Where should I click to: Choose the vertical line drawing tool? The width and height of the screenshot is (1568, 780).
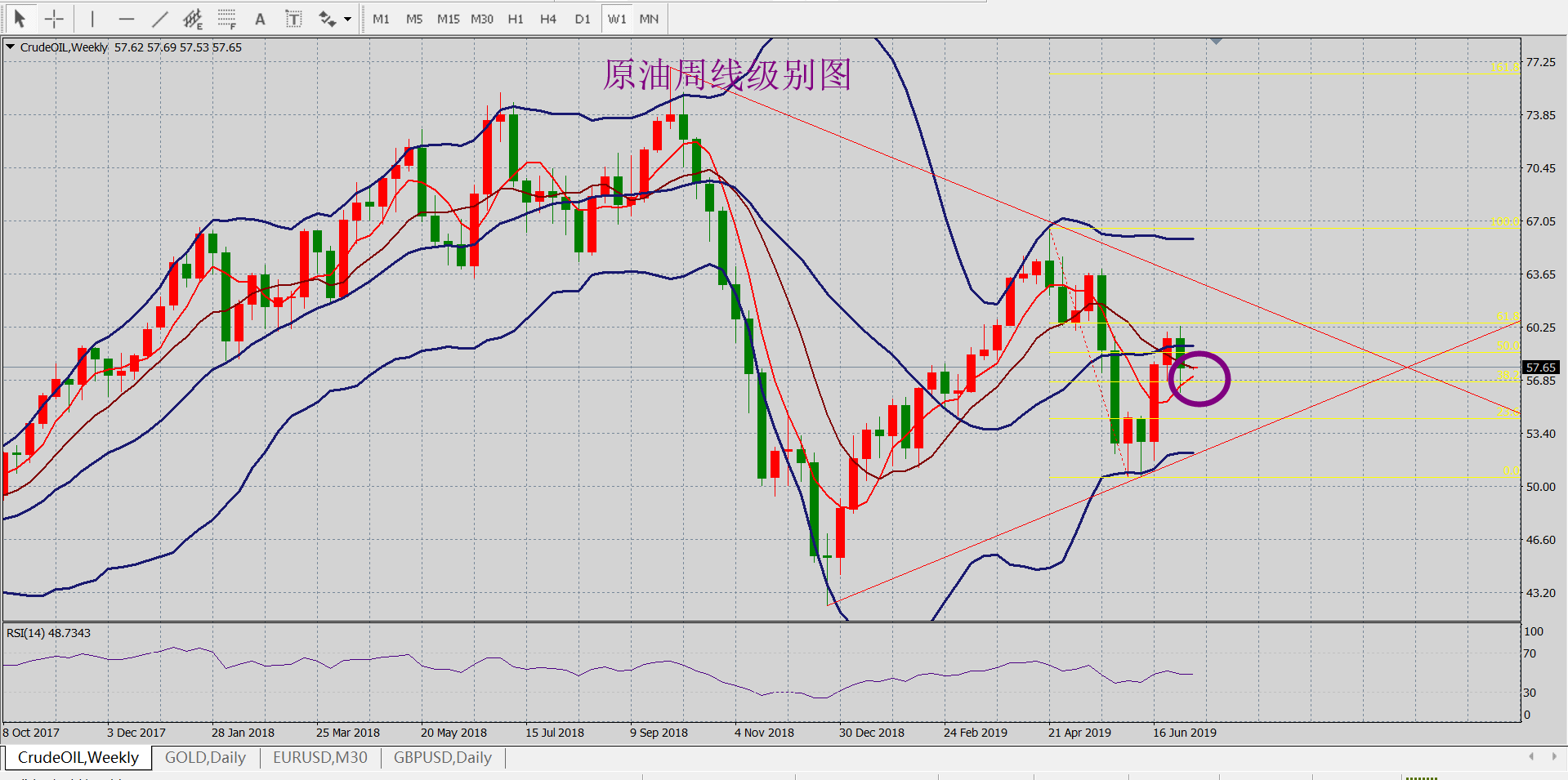pyautogui.click(x=92, y=18)
